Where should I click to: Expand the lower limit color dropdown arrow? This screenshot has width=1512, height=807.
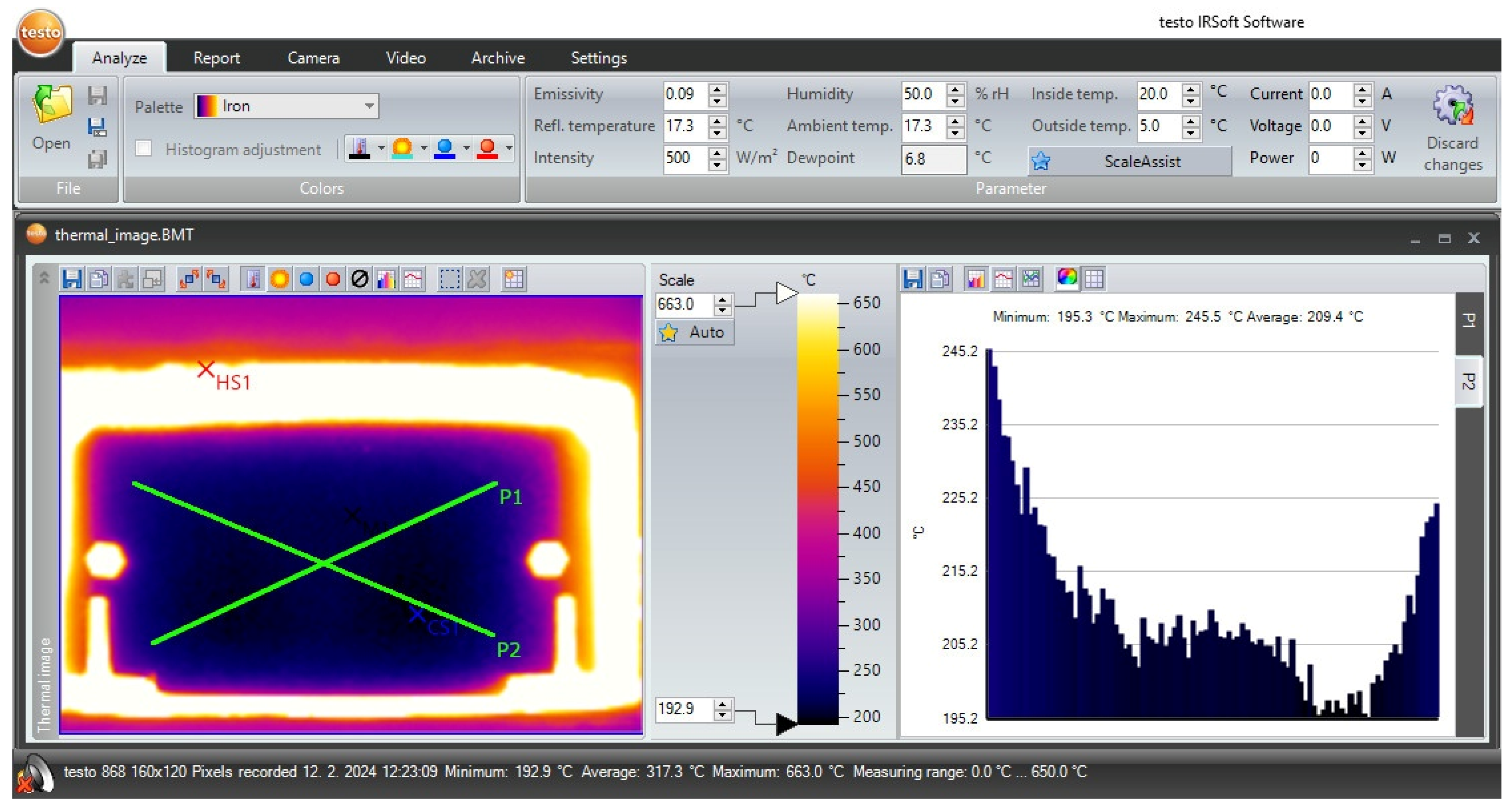(x=467, y=148)
